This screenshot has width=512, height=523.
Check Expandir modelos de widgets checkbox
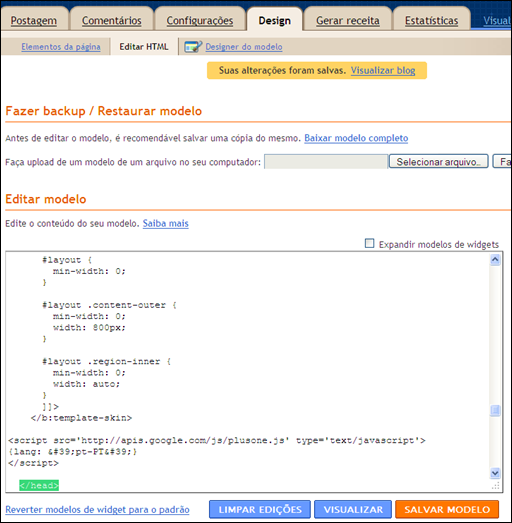pos(369,243)
